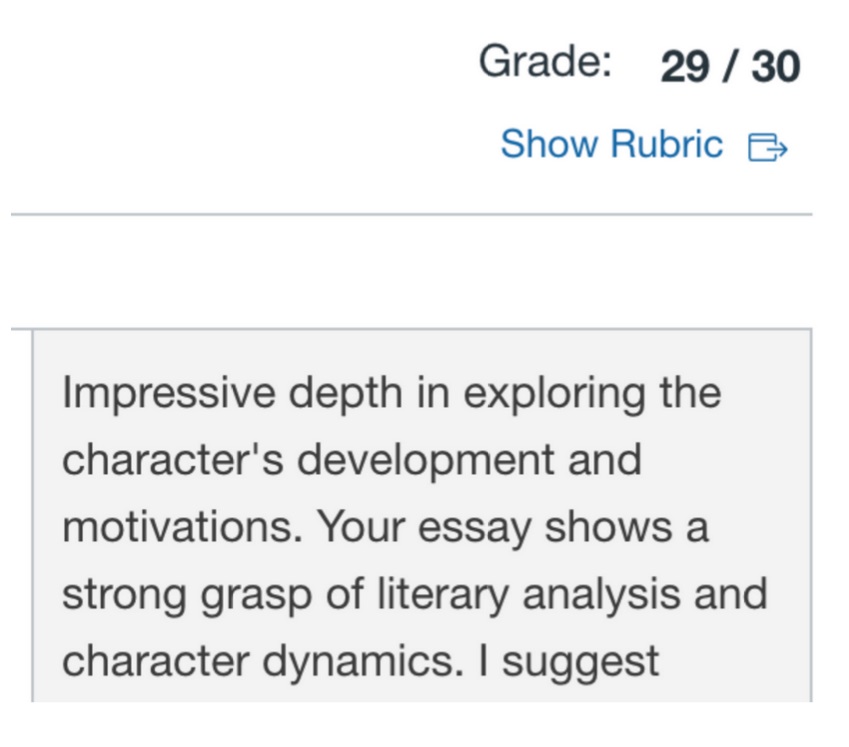Open the Show Rubric link
The height and width of the screenshot is (747, 849).
[611, 145]
